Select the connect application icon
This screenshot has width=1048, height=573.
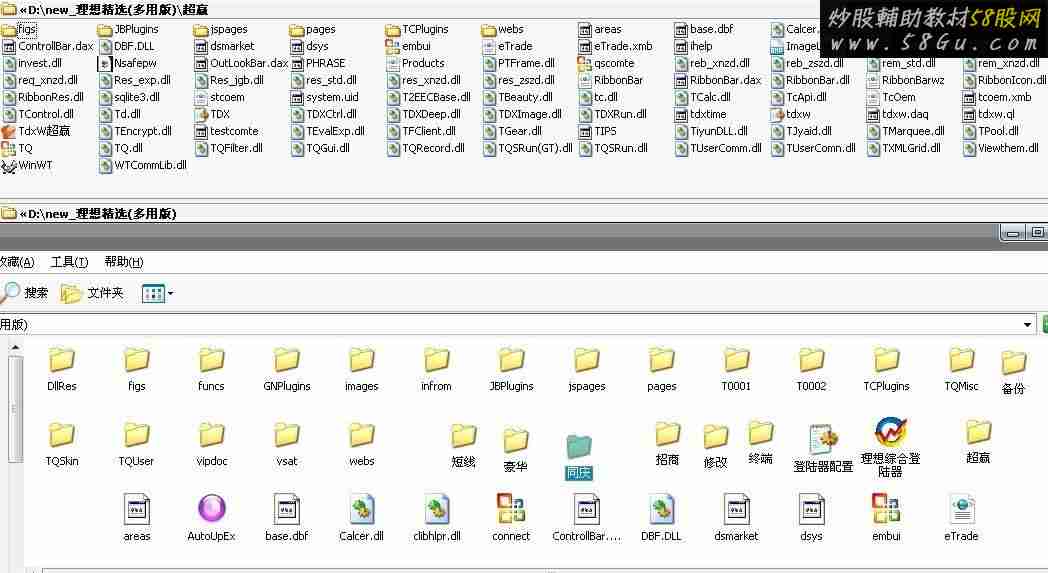click(x=511, y=518)
